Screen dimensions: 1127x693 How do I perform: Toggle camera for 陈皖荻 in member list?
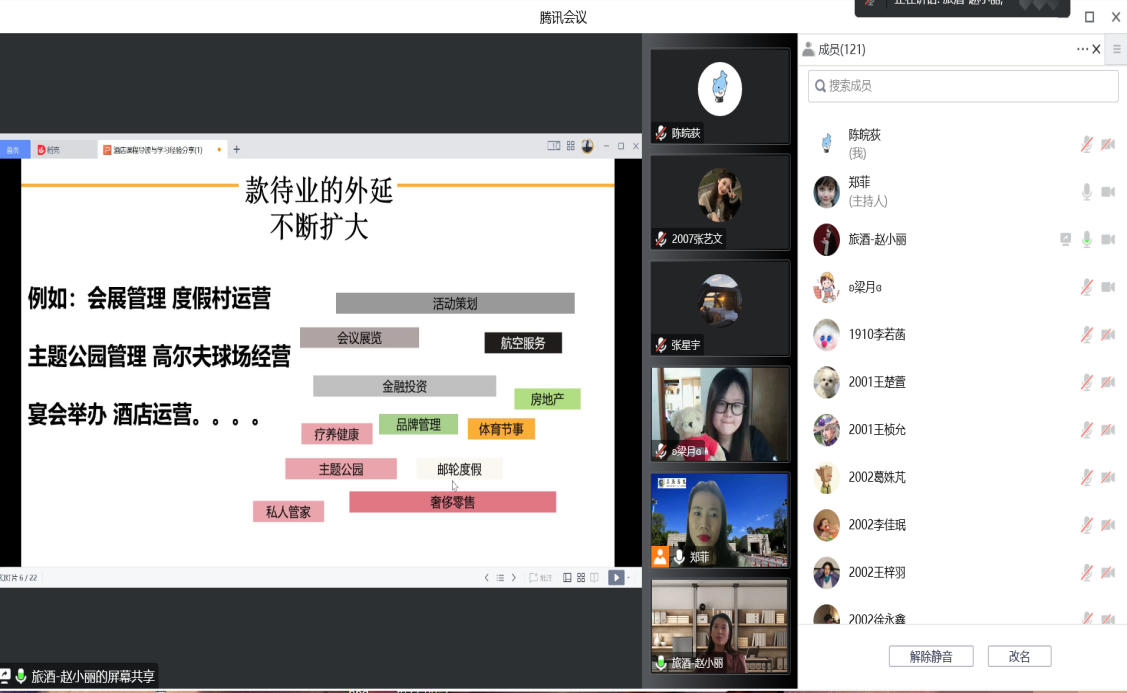click(x=1108, y=144)
